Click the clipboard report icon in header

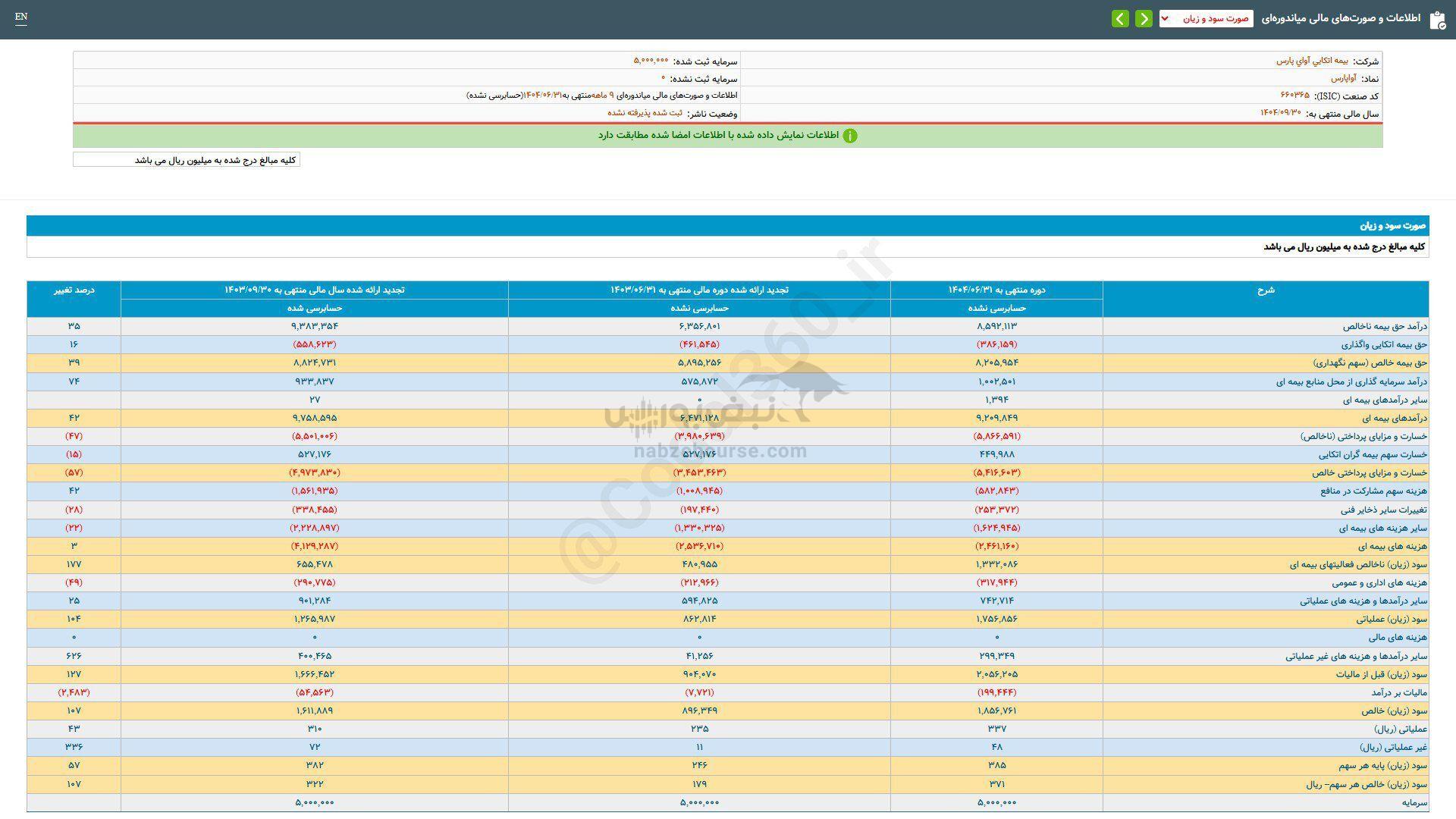tap(1436, 20)
